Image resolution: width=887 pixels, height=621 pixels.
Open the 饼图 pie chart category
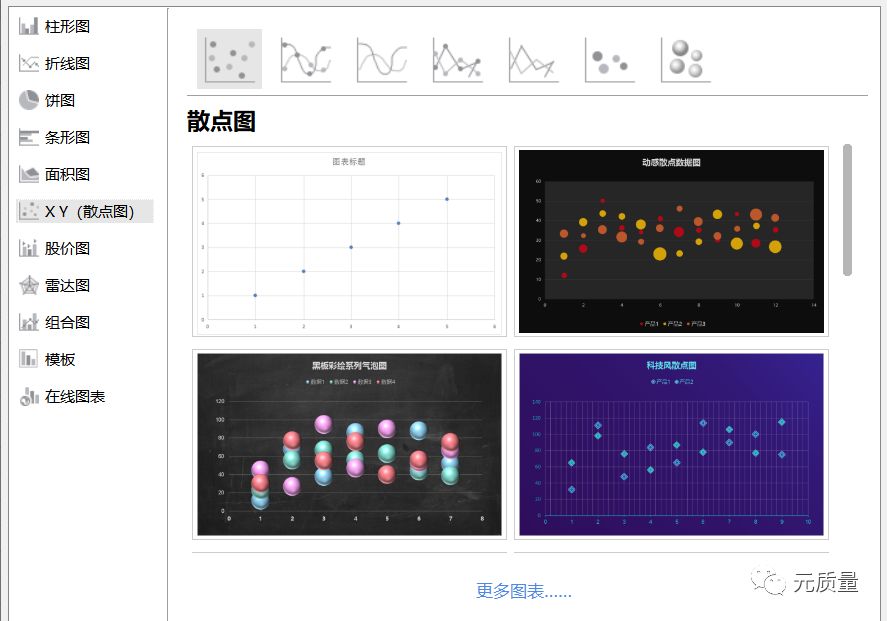(60, 97)
